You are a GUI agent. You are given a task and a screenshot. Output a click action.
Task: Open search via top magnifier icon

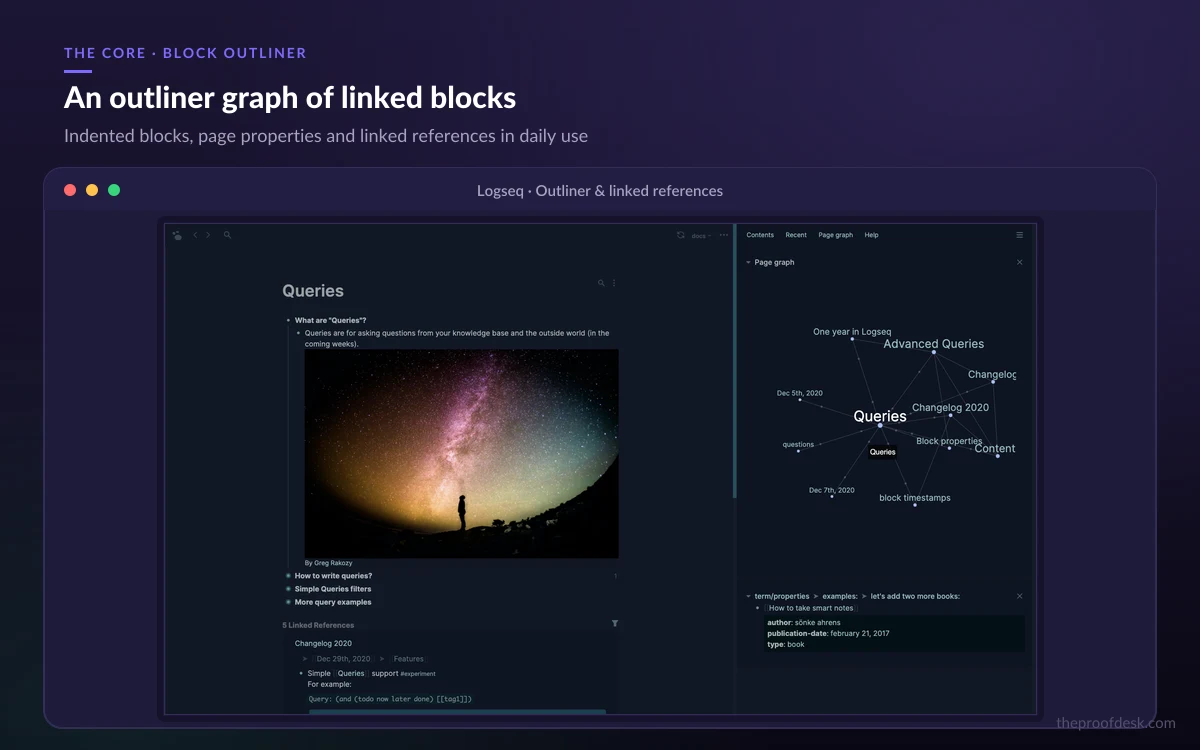tap(227, 235)
